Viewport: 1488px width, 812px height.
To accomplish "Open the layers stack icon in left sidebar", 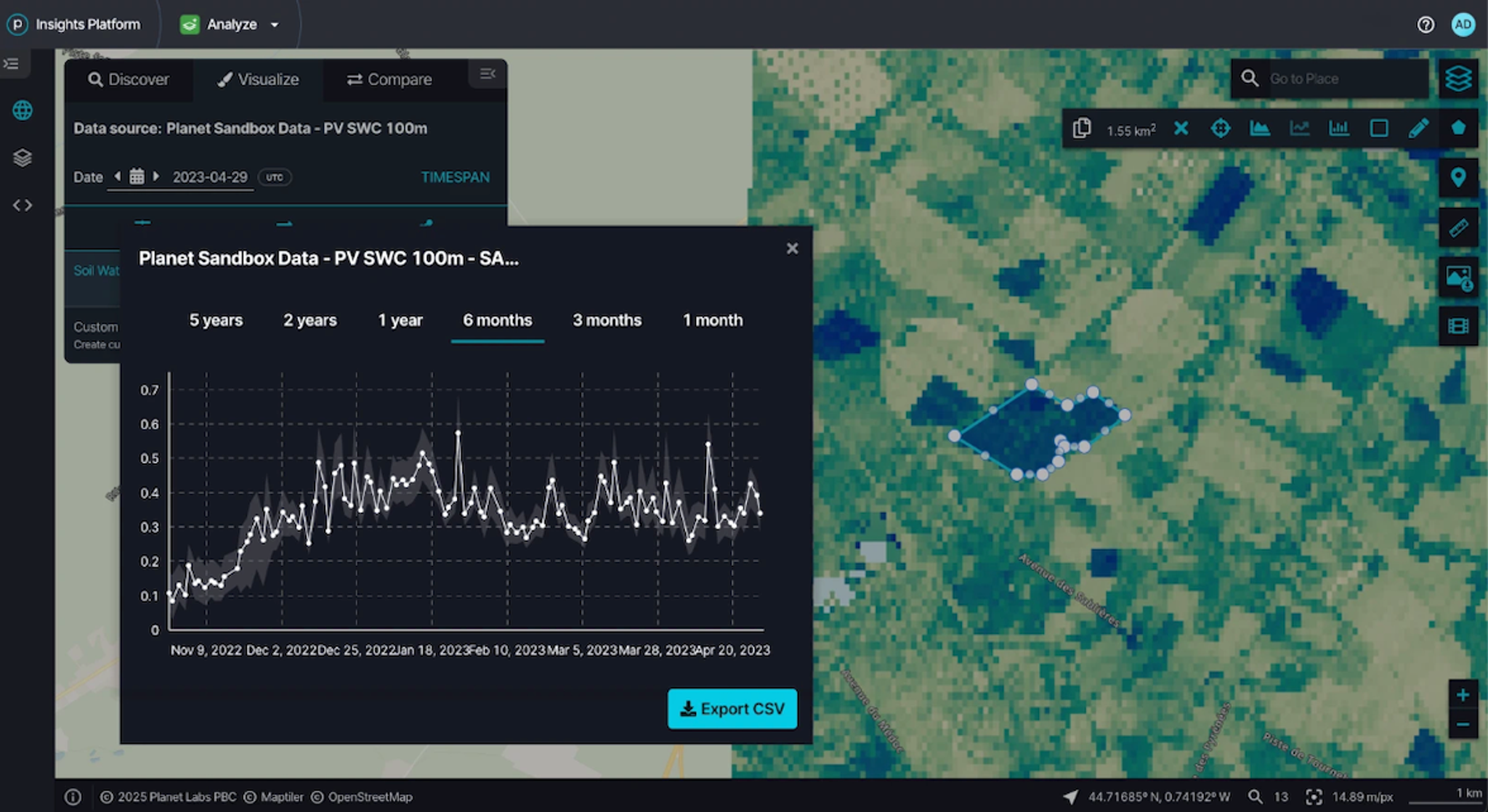I will 23,158.
